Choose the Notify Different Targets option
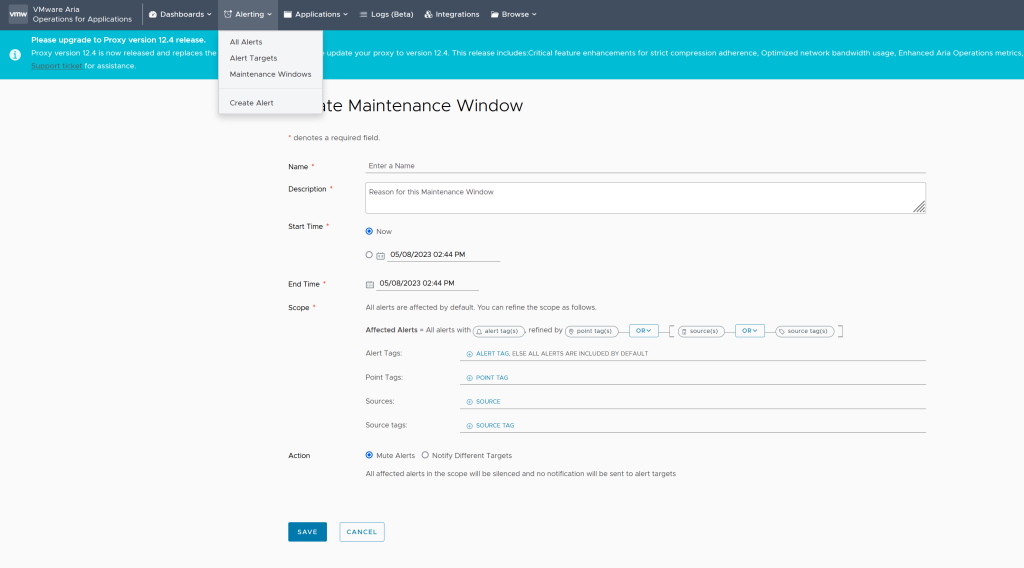 click(425, 455)
